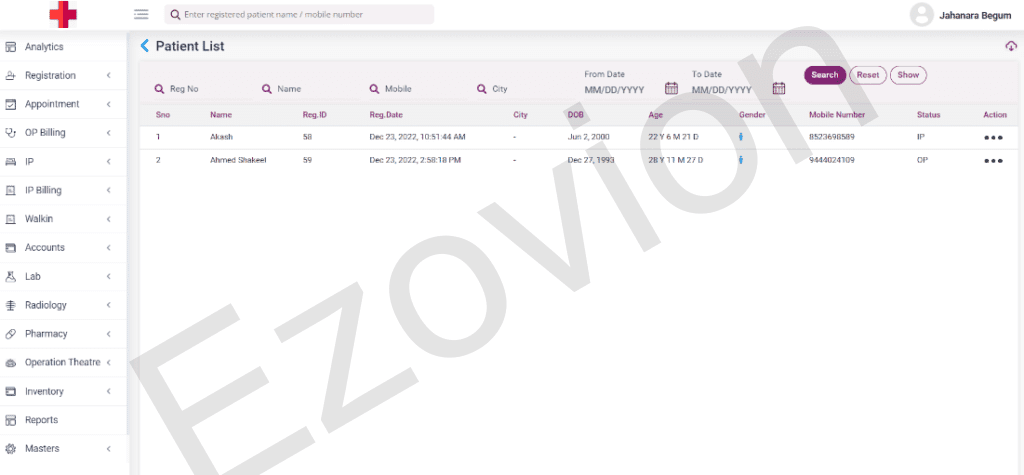Click the IP bed icon
The width and height of the screenshot is (1024, 475).
click(x=10, y=161)
